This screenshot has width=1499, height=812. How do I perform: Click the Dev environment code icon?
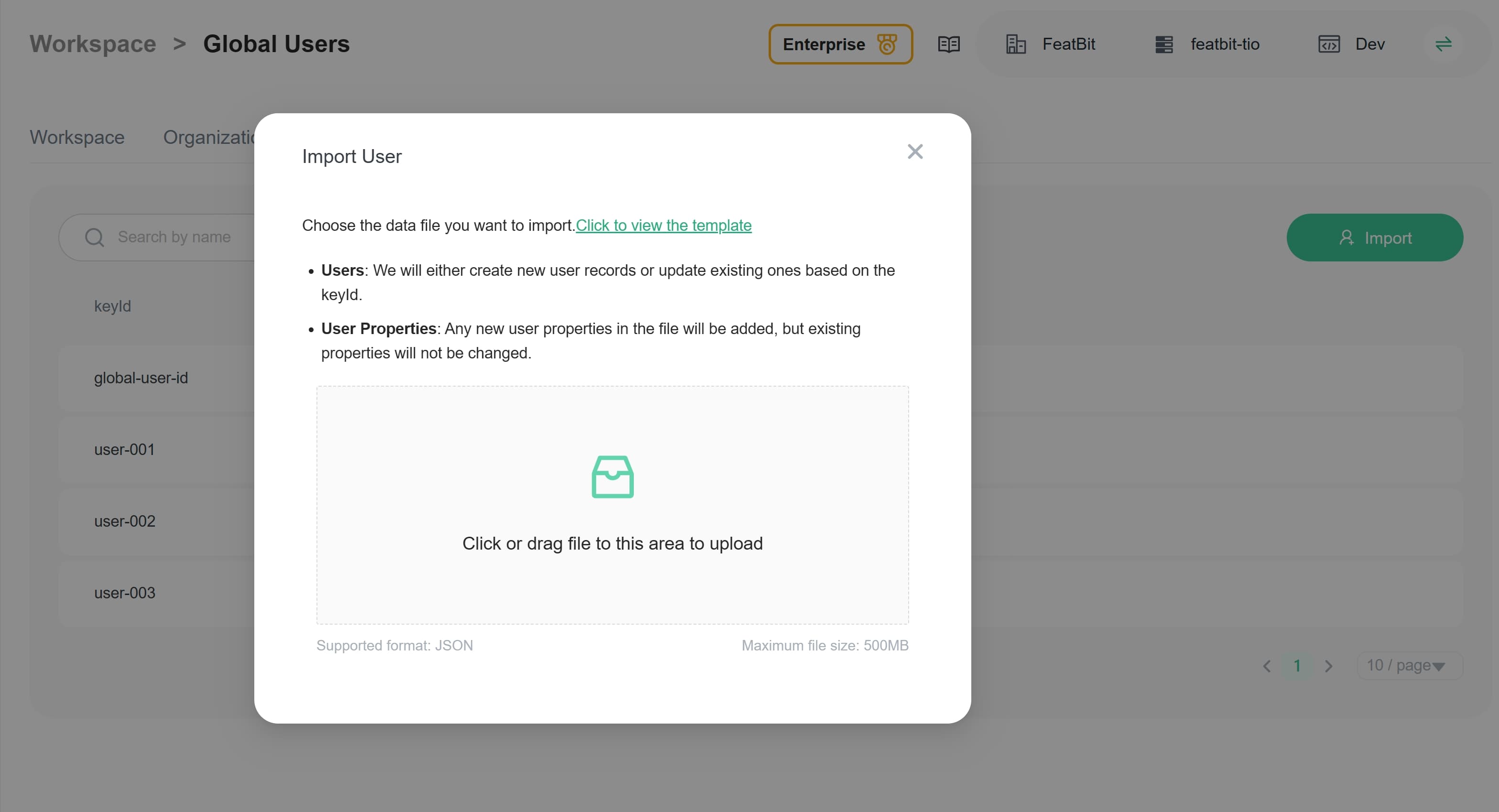(1328, 44)
